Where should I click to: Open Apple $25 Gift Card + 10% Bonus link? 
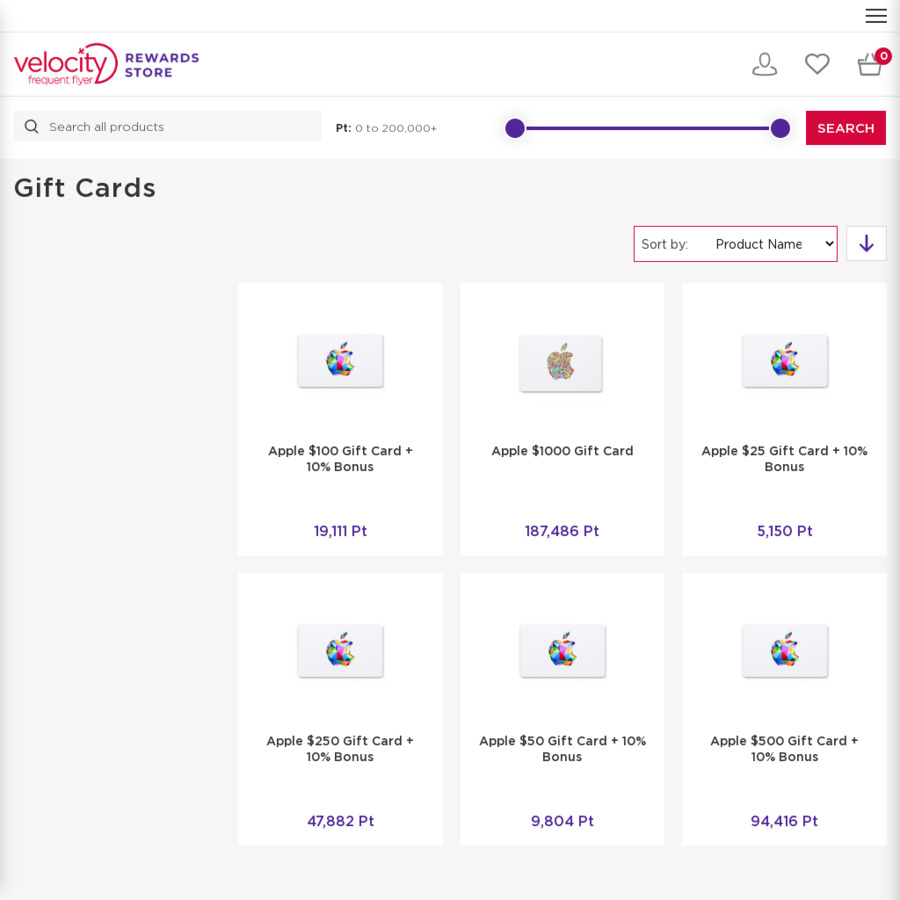(784, 459)
